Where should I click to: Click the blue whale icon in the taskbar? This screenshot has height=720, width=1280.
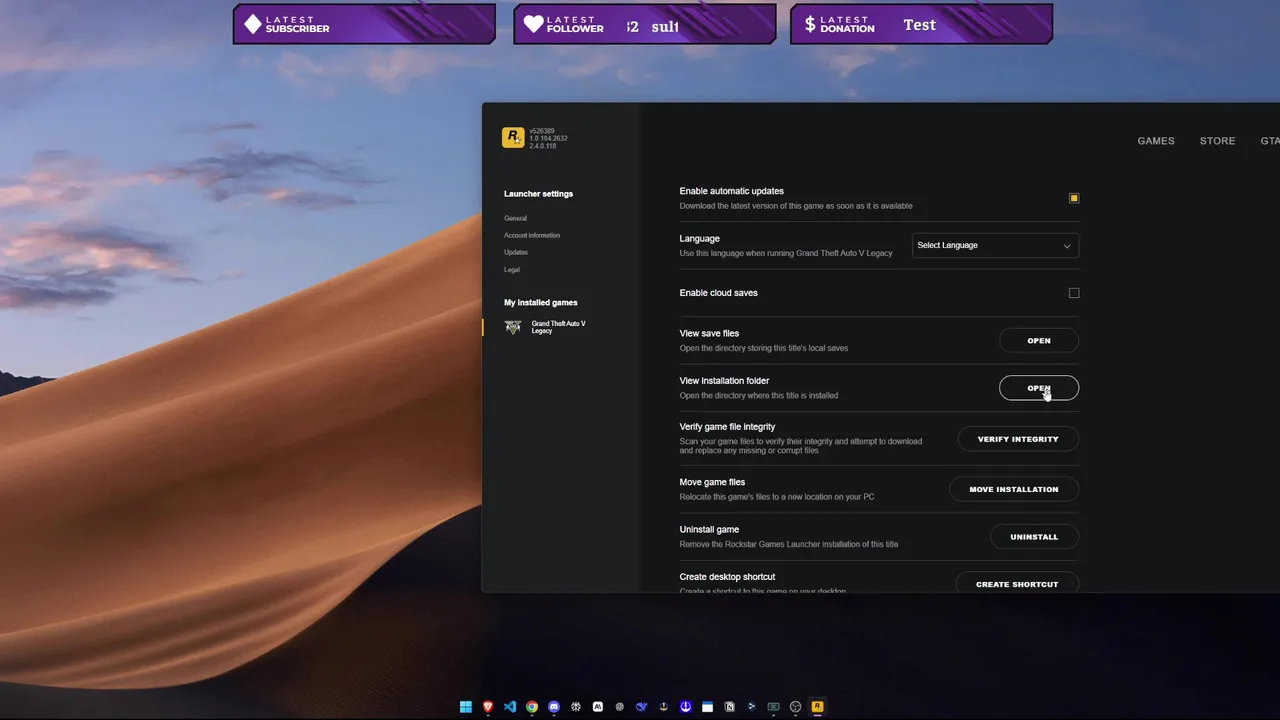click(642, 707)
